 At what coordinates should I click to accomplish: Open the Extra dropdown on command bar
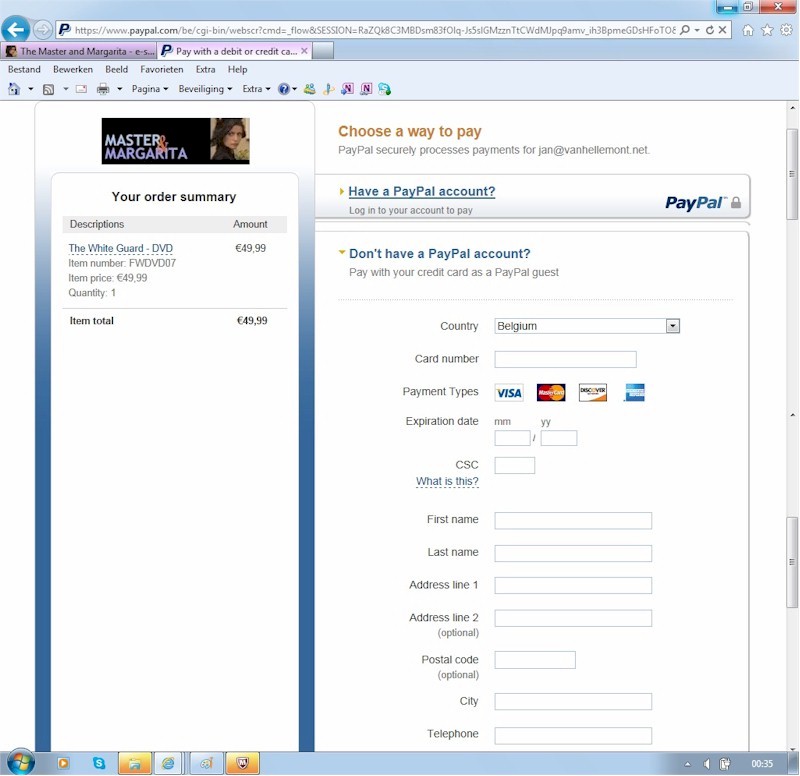pos(256,89)
